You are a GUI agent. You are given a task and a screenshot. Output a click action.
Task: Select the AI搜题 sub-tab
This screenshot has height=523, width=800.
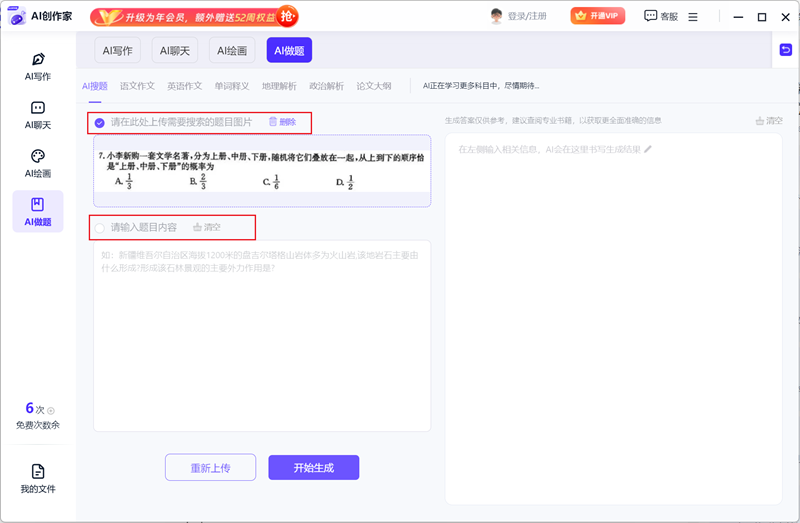(95, 86)
